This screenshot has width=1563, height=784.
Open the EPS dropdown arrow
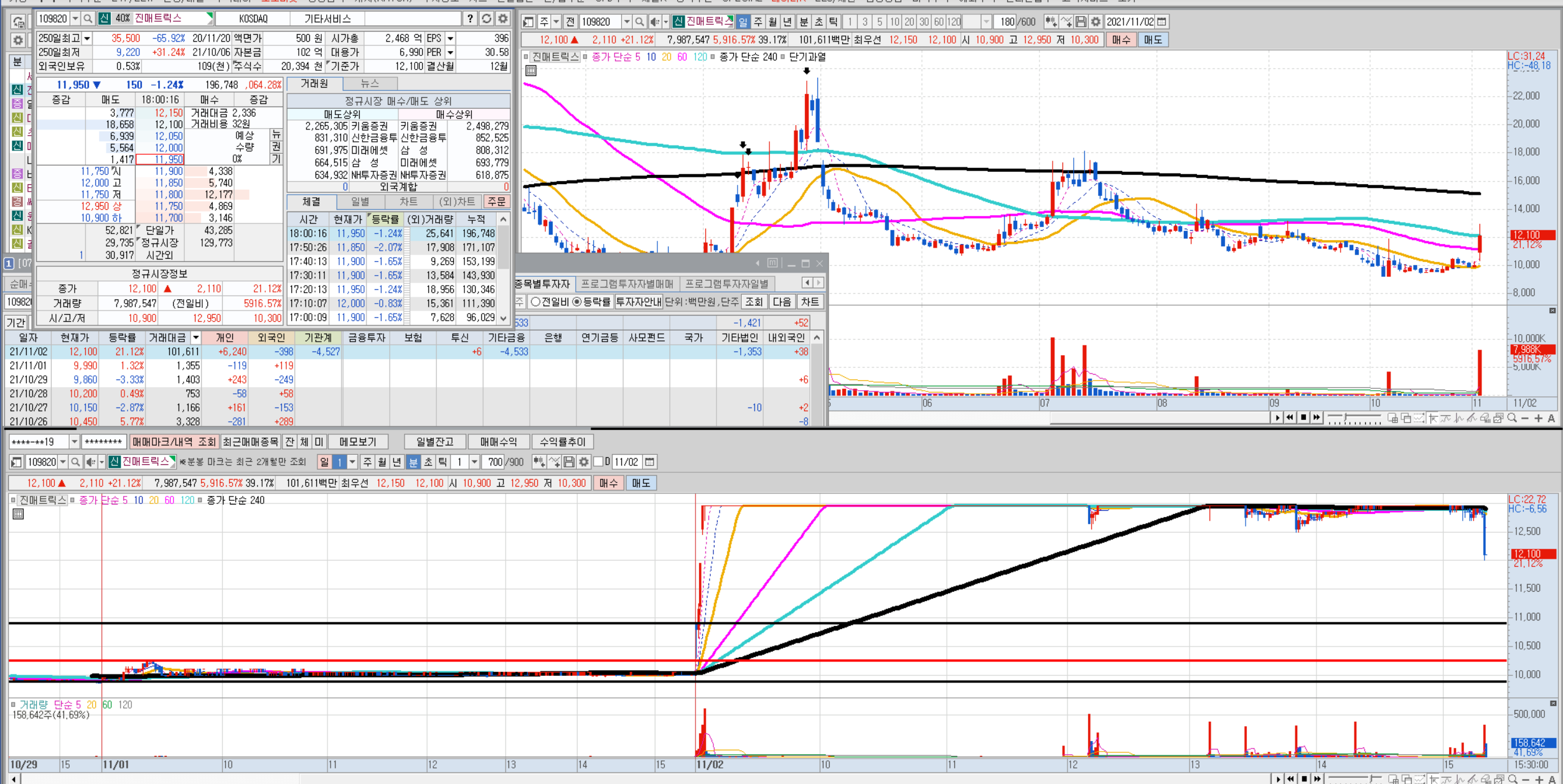pyautogui.click(x=450, y=39)
